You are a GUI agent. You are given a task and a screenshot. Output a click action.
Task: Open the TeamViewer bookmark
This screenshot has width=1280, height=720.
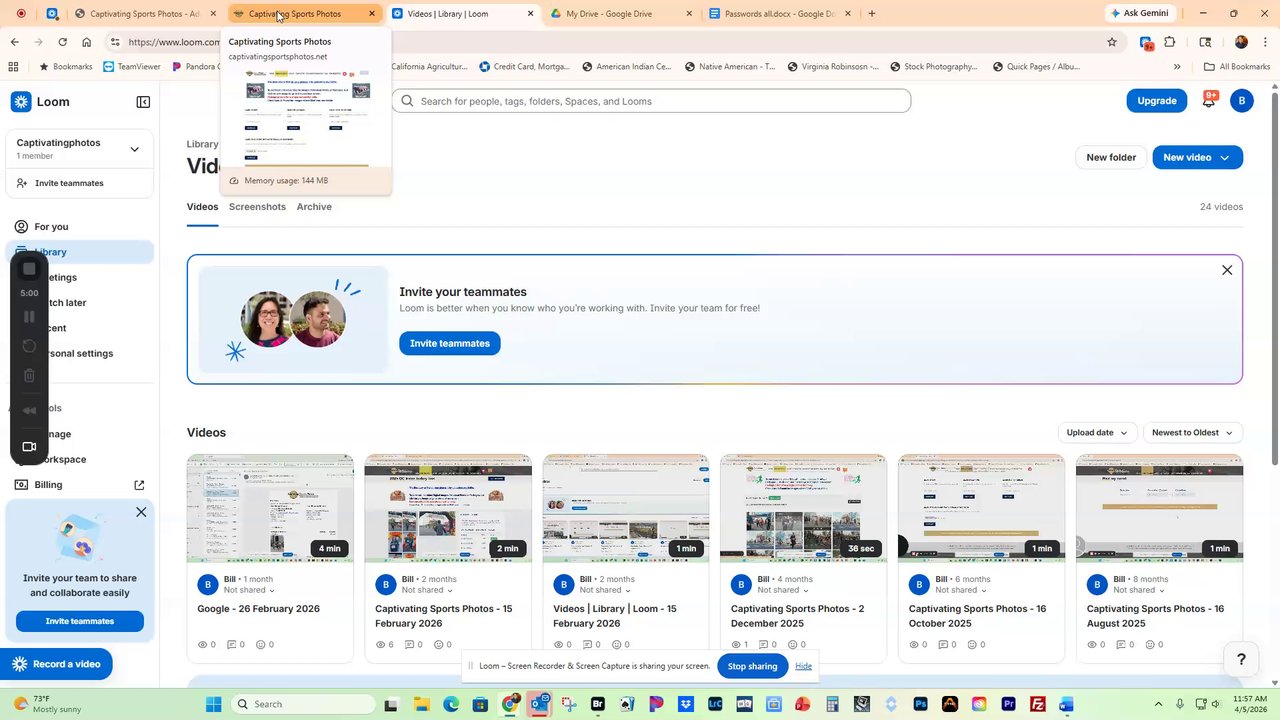point(131,67)
